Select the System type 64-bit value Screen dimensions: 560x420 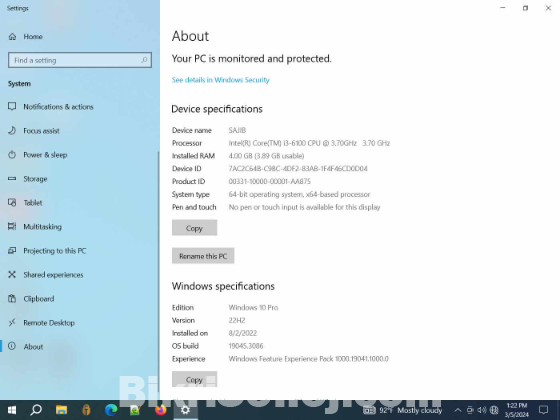click(x=299, y=194)
